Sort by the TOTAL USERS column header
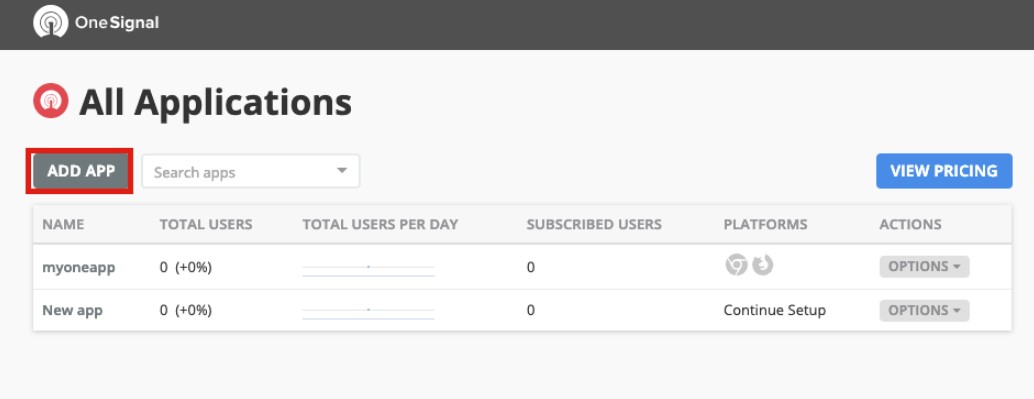1034x399 pixels. (206, 224)
